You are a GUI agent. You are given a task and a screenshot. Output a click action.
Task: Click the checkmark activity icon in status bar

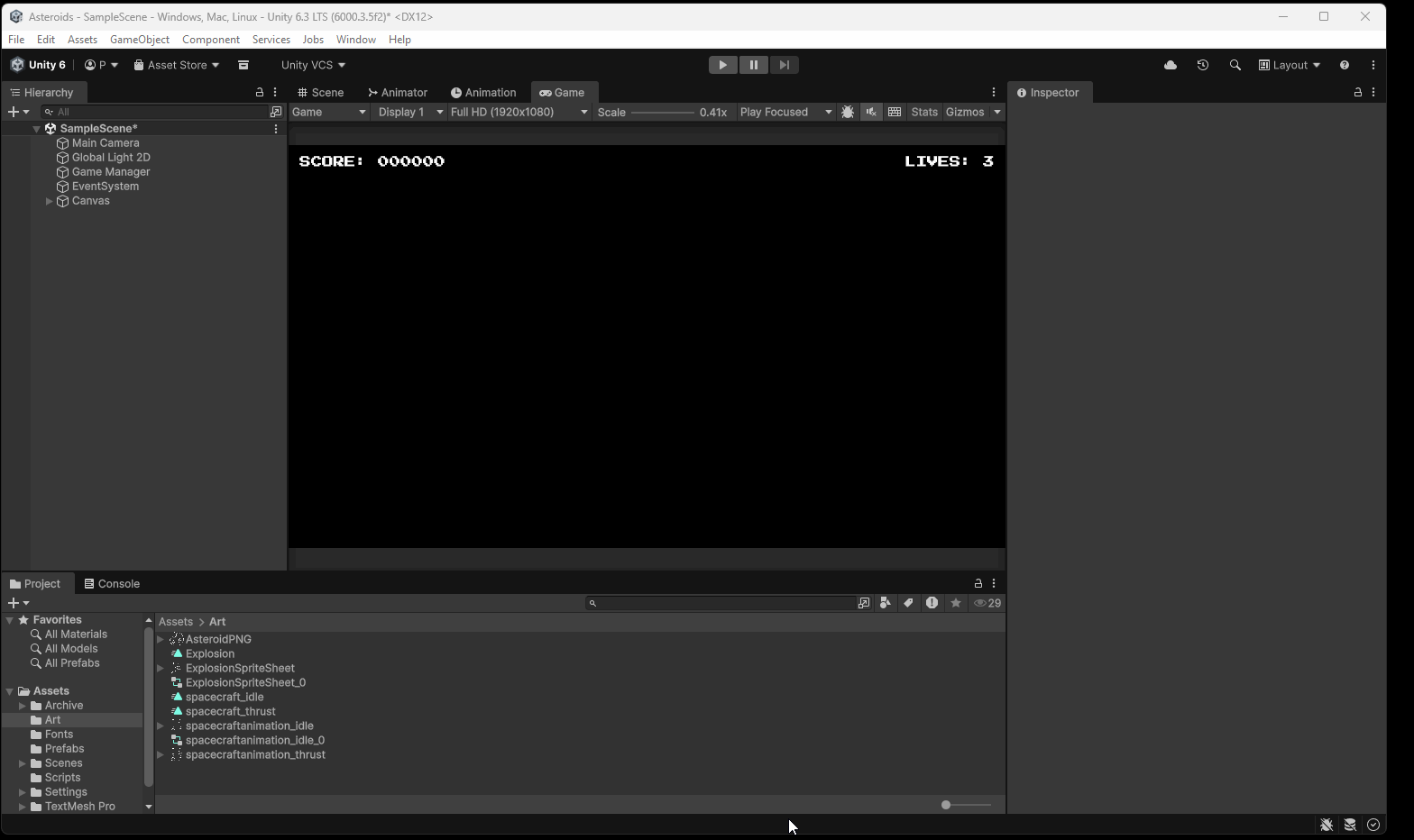point(1373,825)
